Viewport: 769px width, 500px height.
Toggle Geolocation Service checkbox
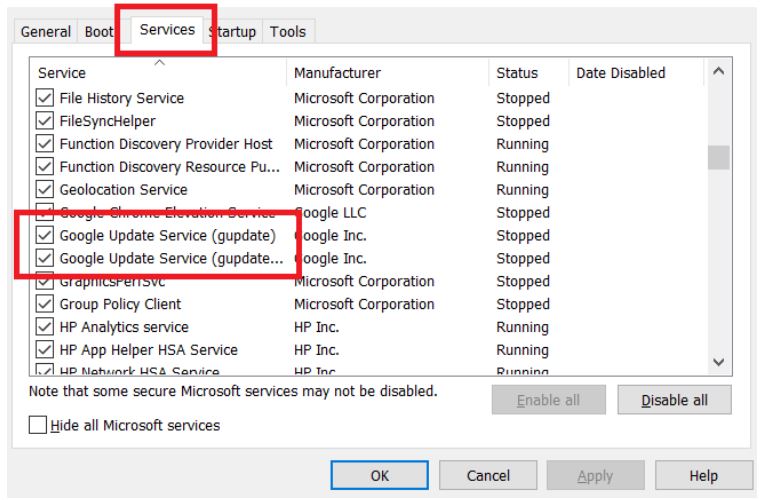click(x=45, y=190)
